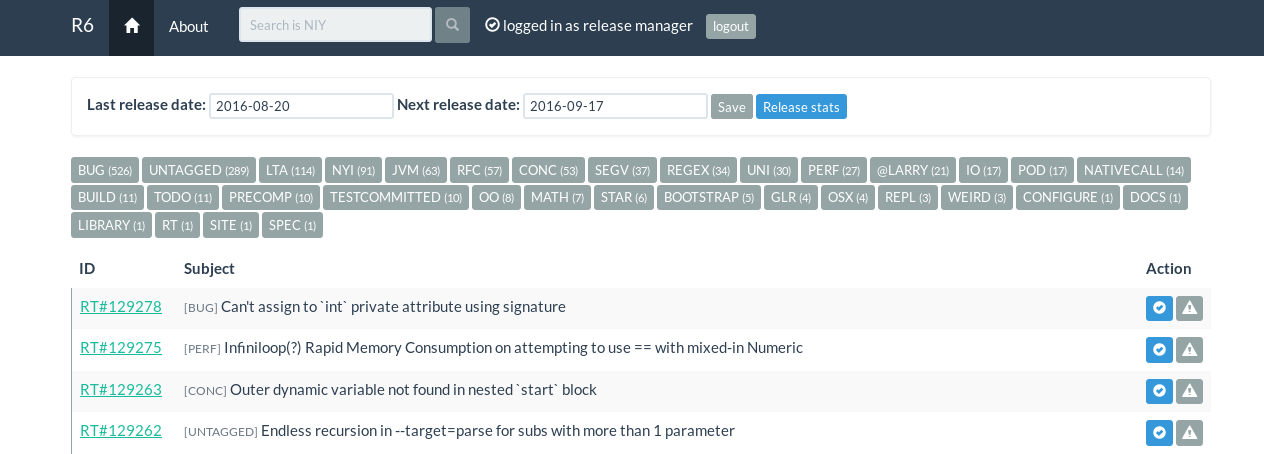Focus the Last release date field
Screen dimensions: 1264x454
click(x=301, y=106)
